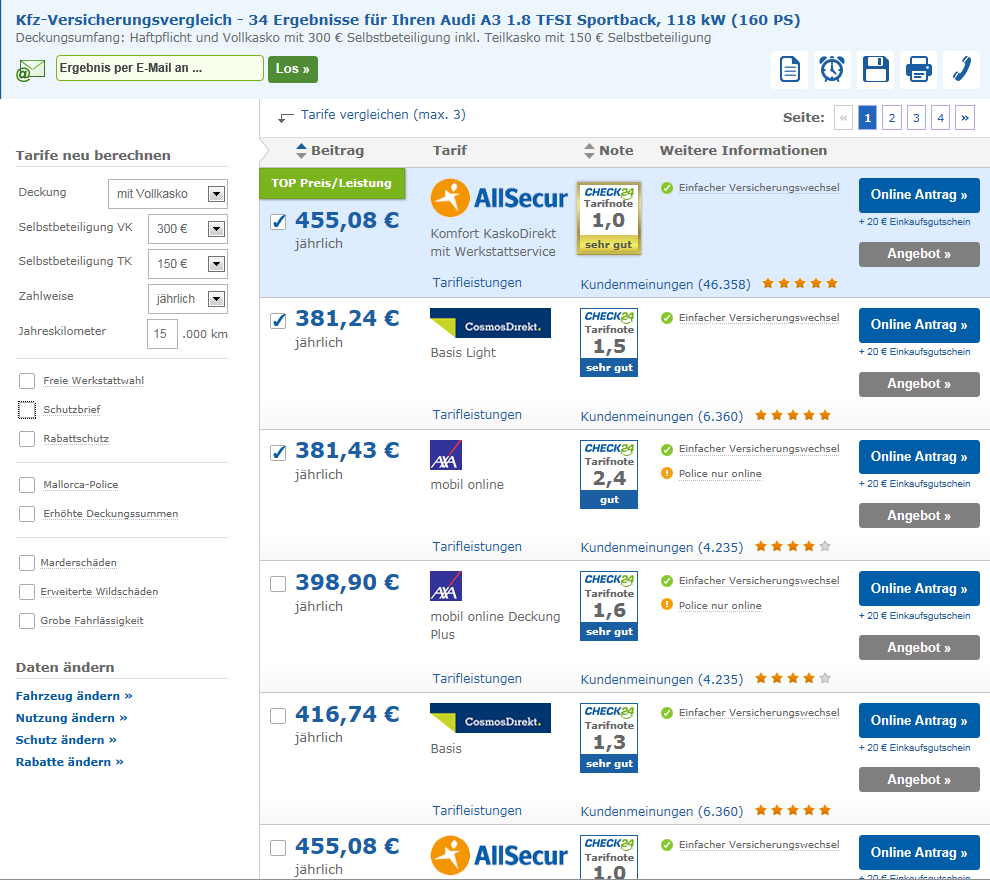Viewport: 990px width, 880px height.
Task: Jump to results page 4
Action: [x=940, y=117]
